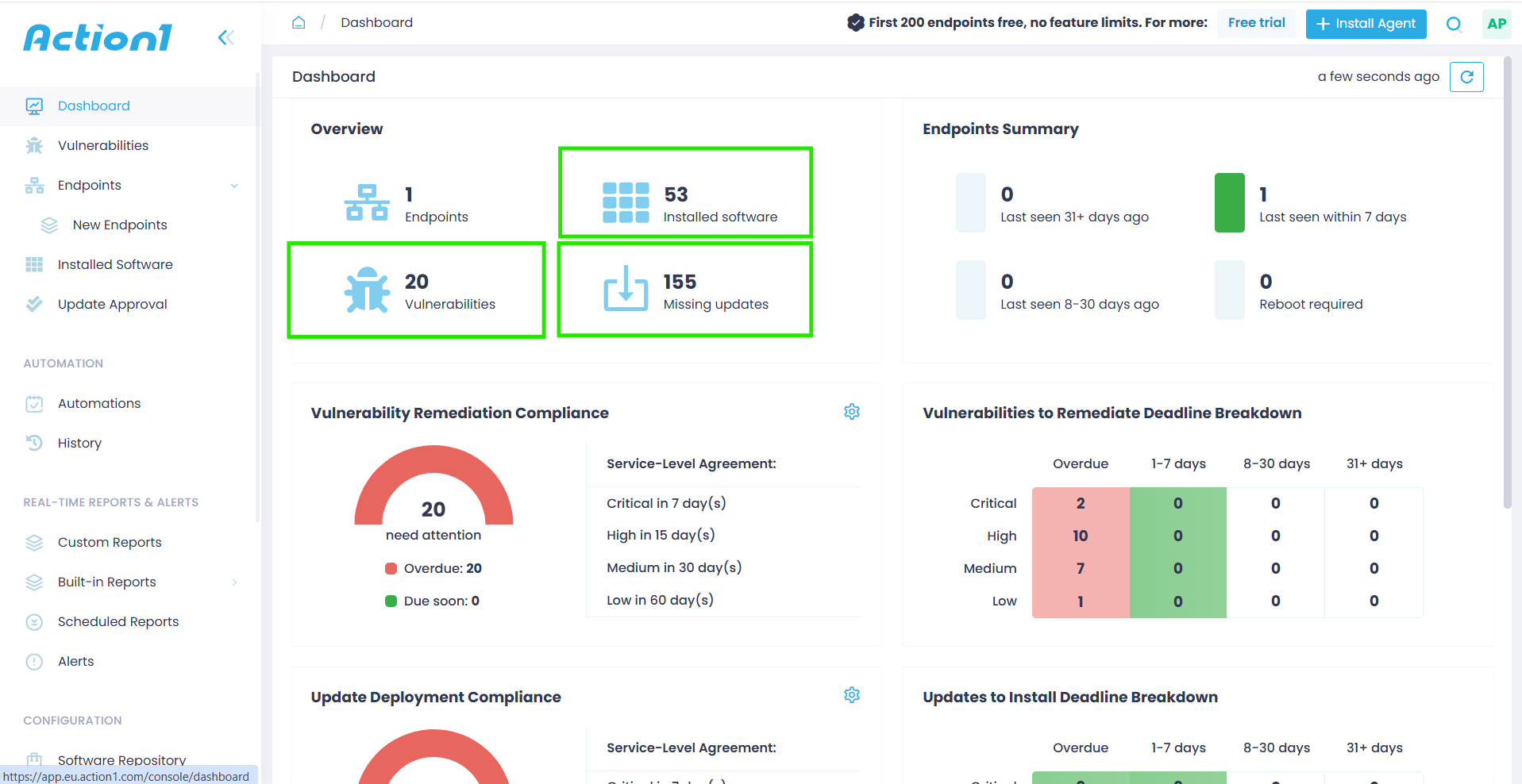The width and height of the screenshot is (1522, 784).
Task: Click the Missing updates download icon
Action: (x=626, y=290)
